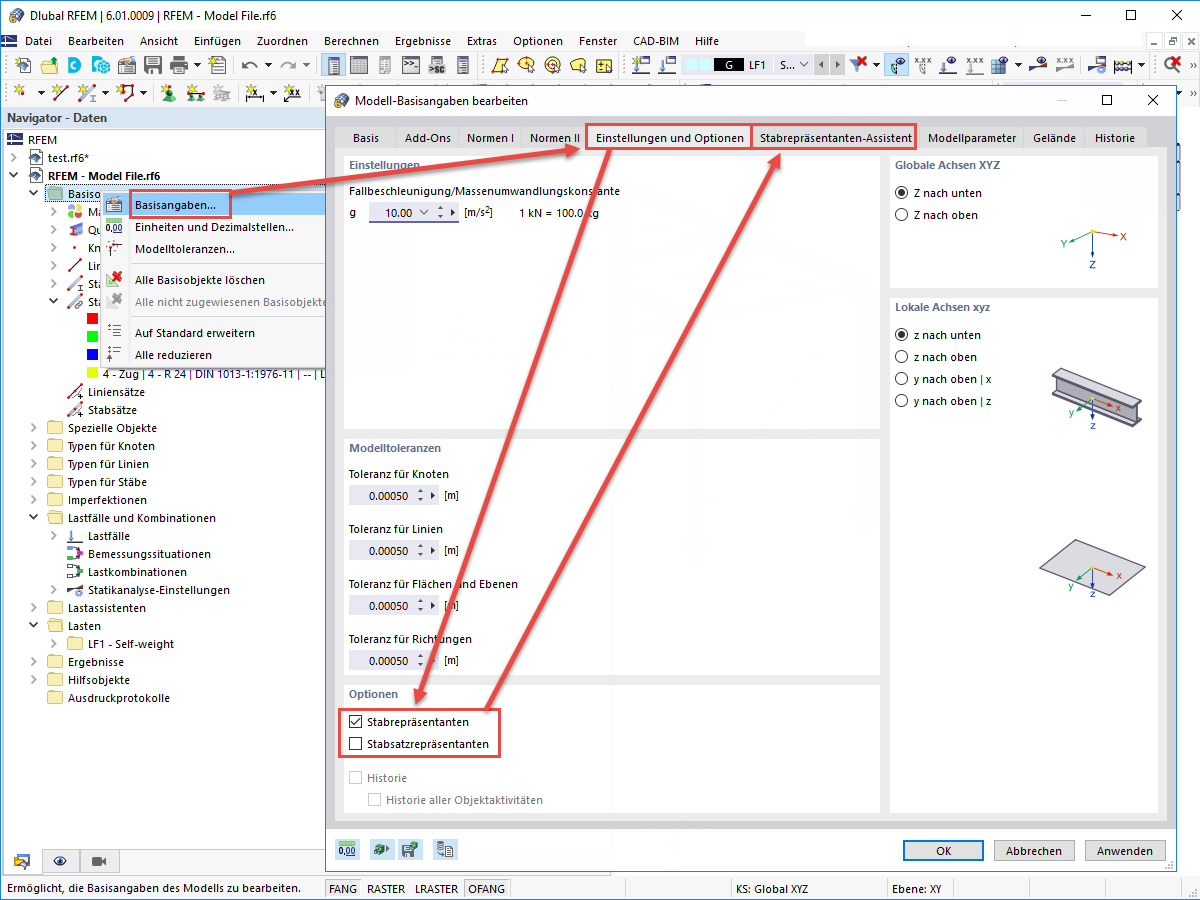Choose 'Einheiten und Dezimalstellen...' menu entry

click(214, 227)
